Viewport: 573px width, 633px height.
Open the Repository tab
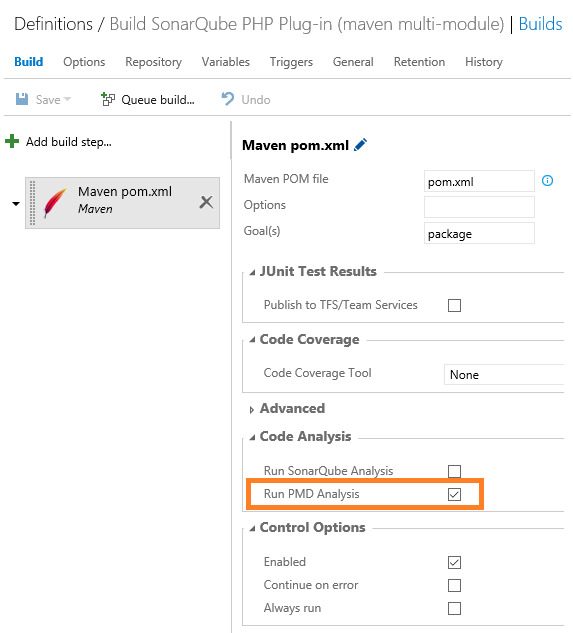(153, 62)
